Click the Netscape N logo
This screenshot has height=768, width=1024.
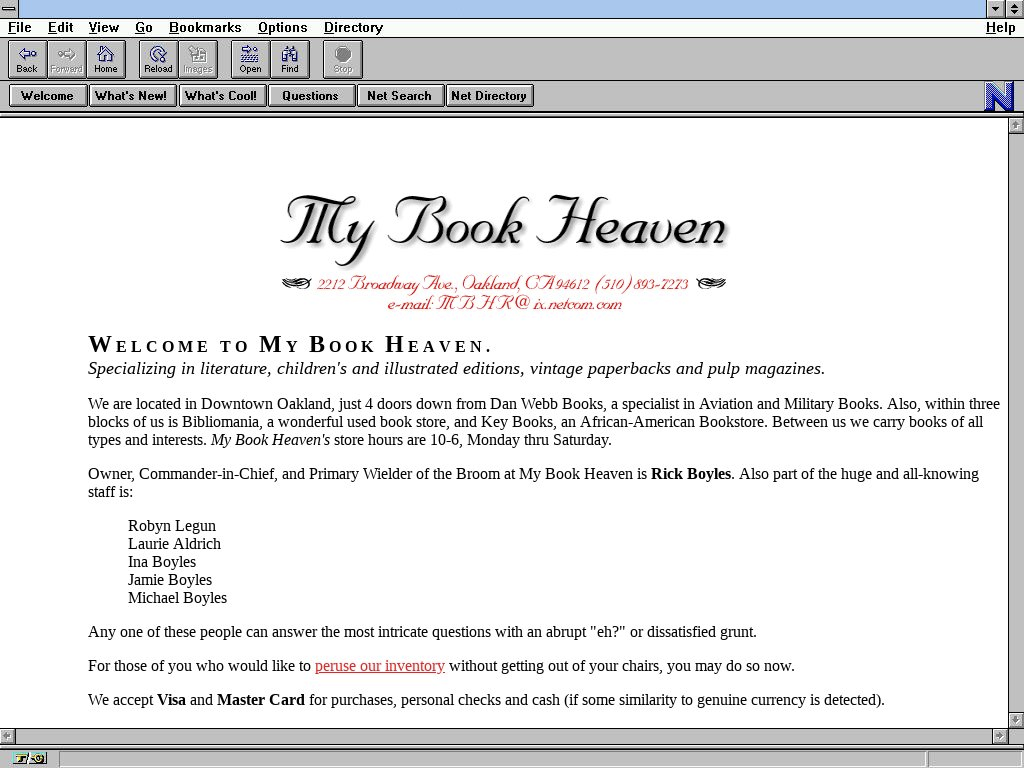point(999,97)
